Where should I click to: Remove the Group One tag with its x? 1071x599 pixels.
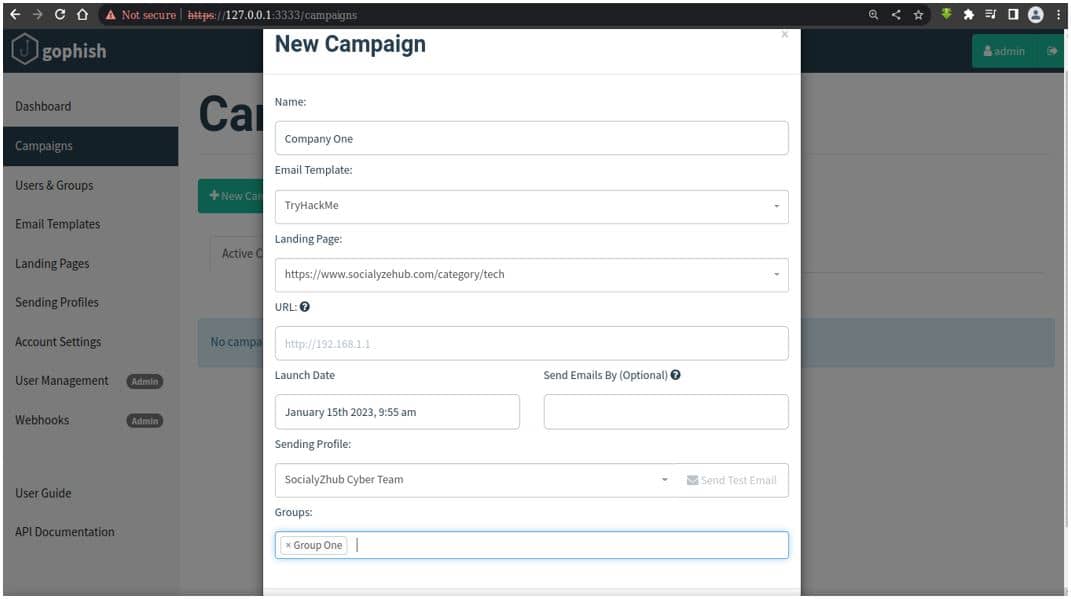click(x=288, y=545)
